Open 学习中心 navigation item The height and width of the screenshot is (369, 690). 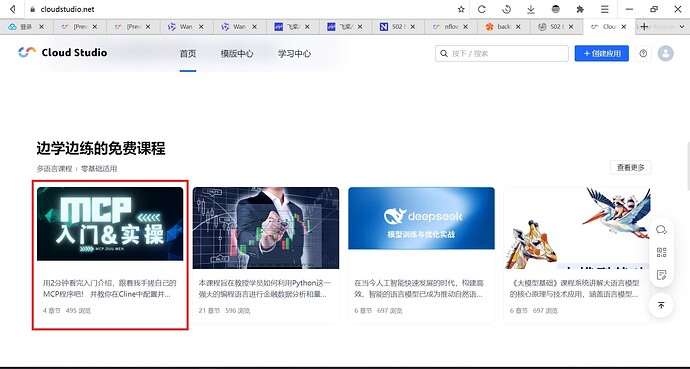294,54
